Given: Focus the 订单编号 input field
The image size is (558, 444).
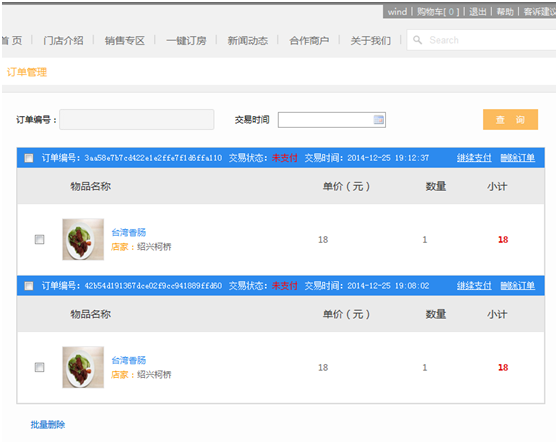Looking at the screenshot, I should point(137,120).
